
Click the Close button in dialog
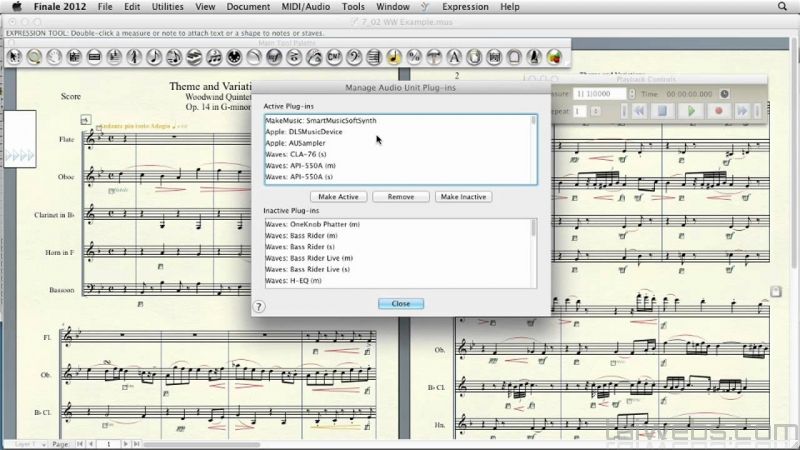click(x=400, y=303)
